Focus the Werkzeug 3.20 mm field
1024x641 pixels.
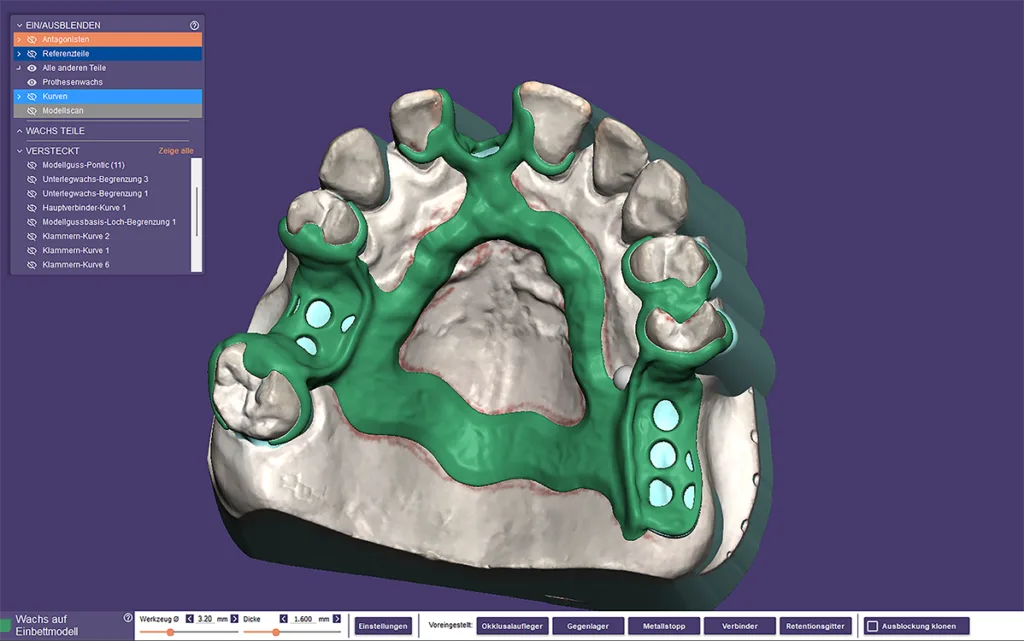(x=205, y=619)
